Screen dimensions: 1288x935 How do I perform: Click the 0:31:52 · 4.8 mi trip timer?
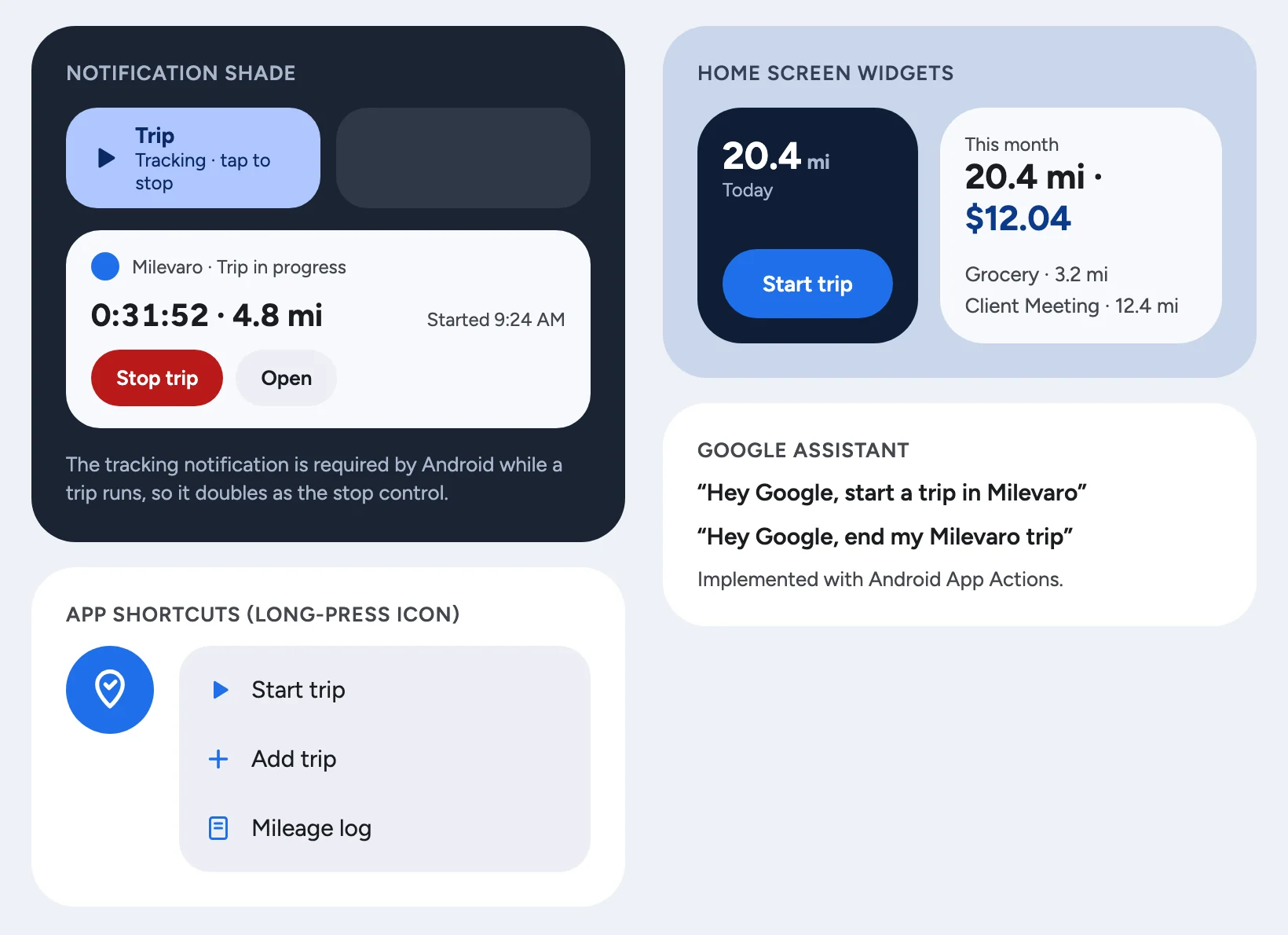207,315
